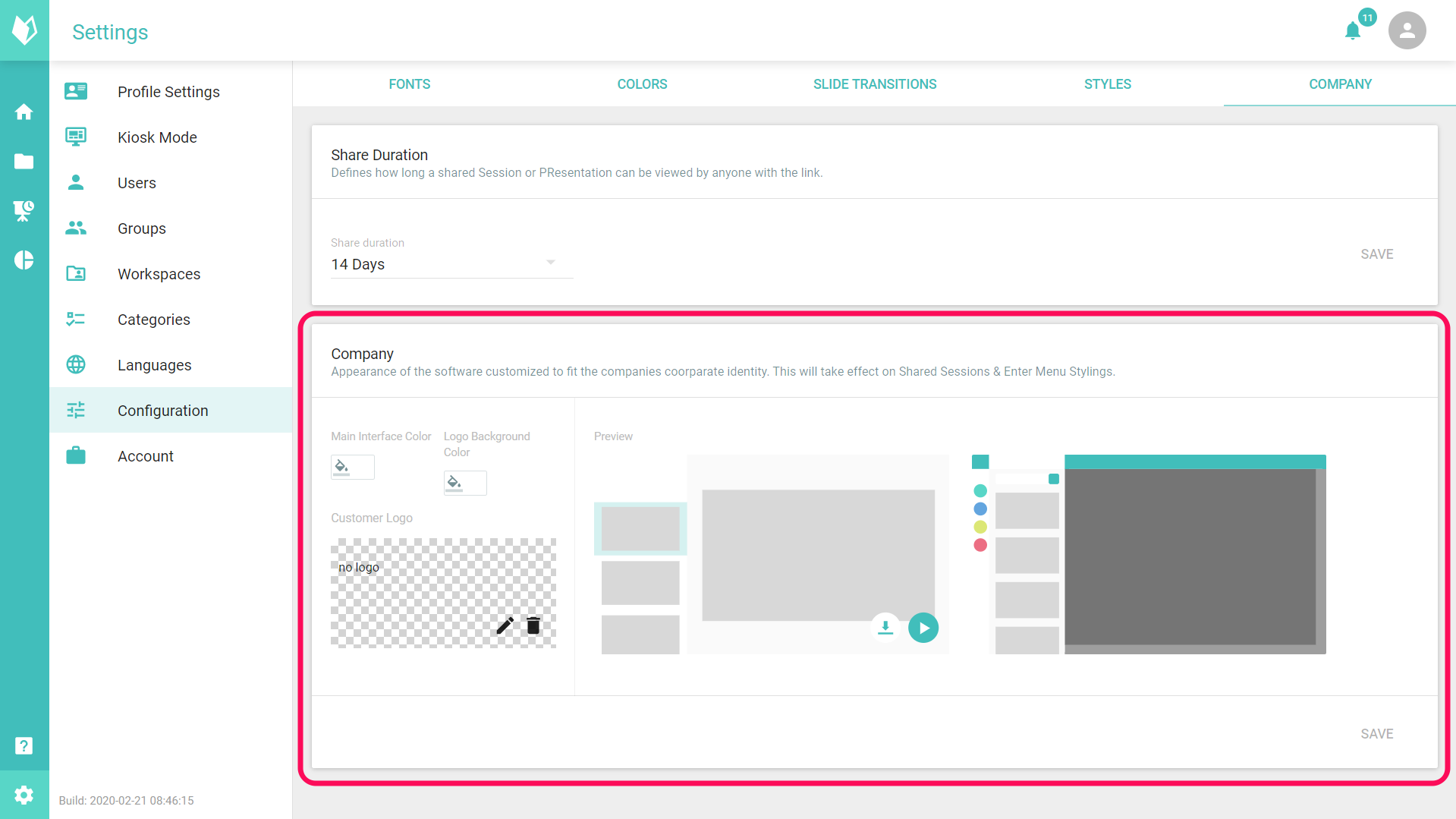This screenshot has width=1456, height=819.
Task: Open the analytics pie chart icon
Action: click(24, 260)
